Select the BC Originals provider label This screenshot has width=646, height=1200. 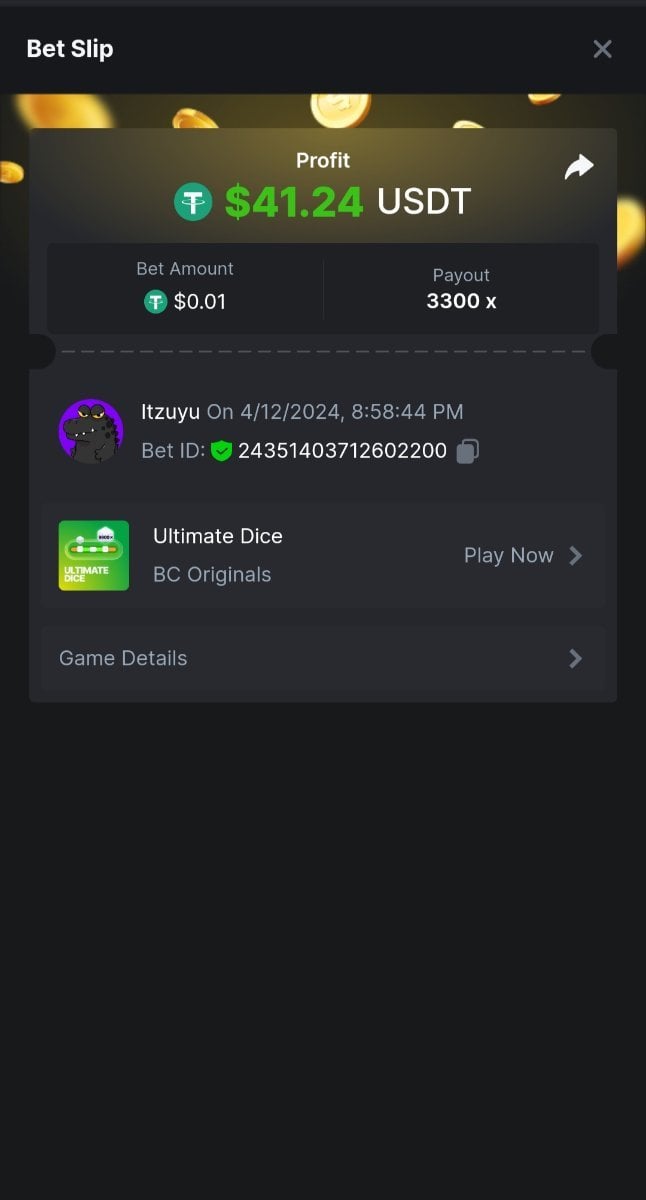pyautogui.click(x=212, y=575)
